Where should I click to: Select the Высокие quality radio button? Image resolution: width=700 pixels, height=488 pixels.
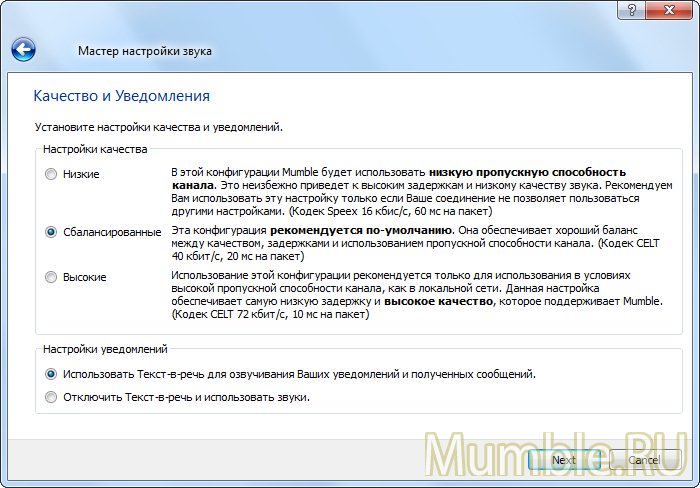click(x=52, y=277)
